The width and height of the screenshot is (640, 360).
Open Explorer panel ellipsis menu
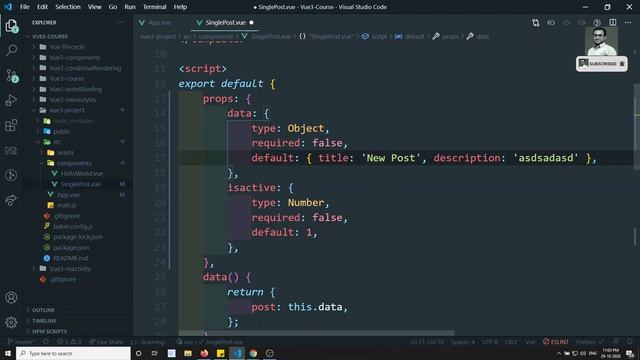point(120,22)
